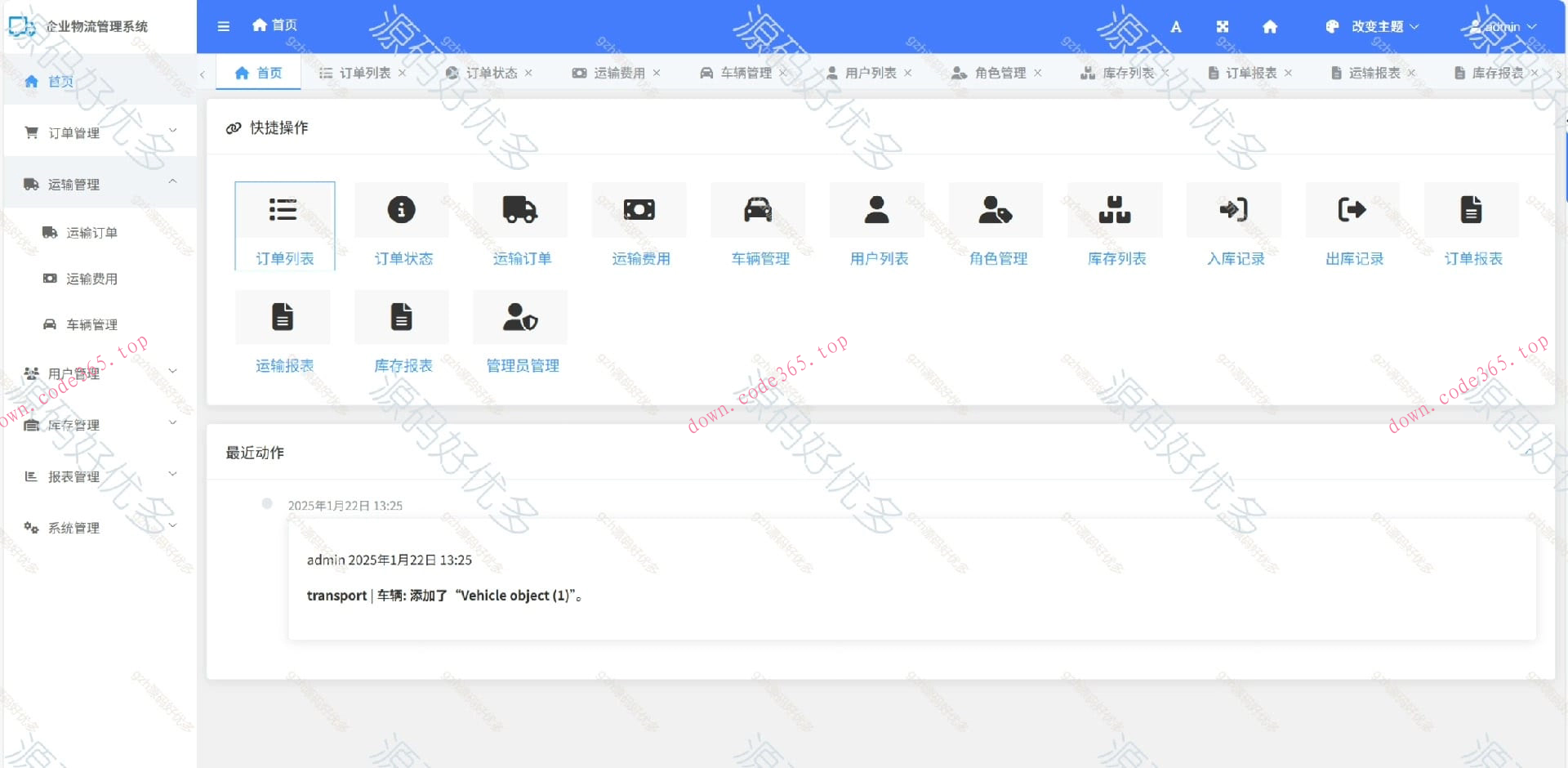This screenshot has width=1568, height=768.
Task: Open 出库记录 with its exit icon
Action: point(1352,210)
